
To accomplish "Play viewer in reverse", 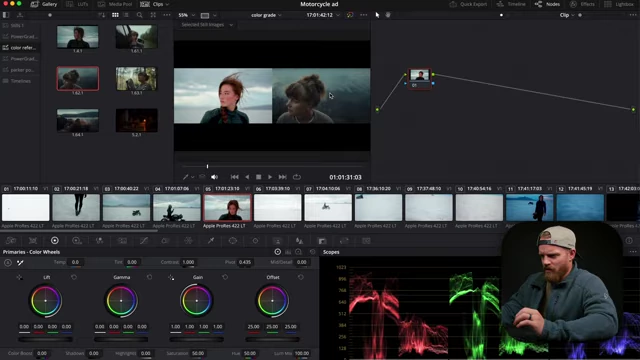I will point(247,177).
